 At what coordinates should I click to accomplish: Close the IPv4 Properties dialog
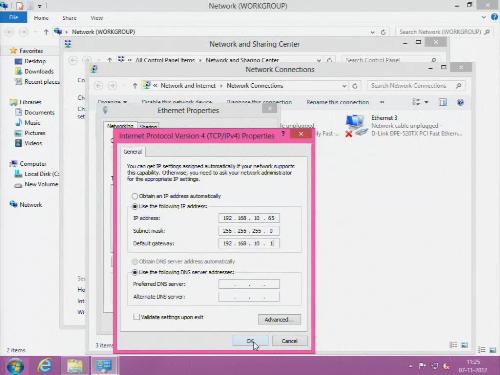pos(301,134)
